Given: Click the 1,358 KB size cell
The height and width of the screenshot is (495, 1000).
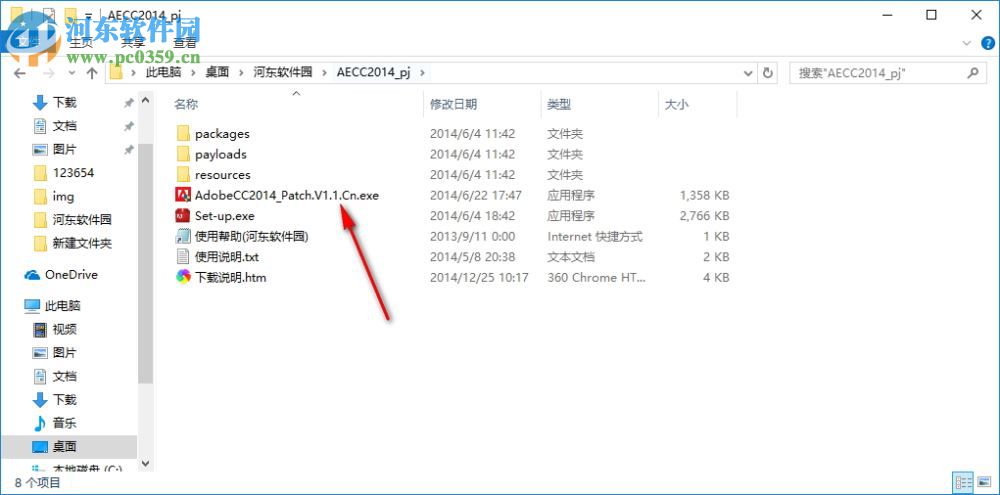Looking at the screenshot, I should click(x=704, y=195).
